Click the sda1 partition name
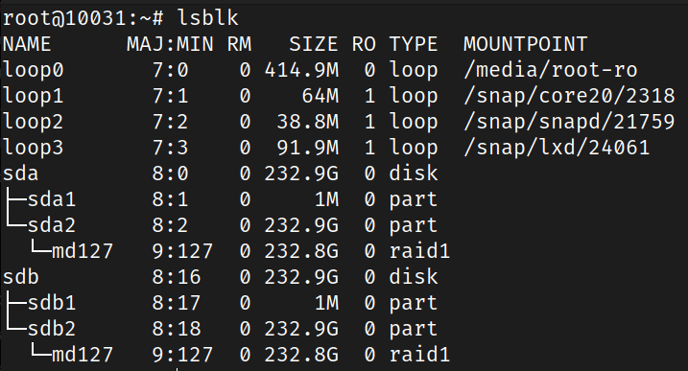The image size is (688, 371). point(52,200)
